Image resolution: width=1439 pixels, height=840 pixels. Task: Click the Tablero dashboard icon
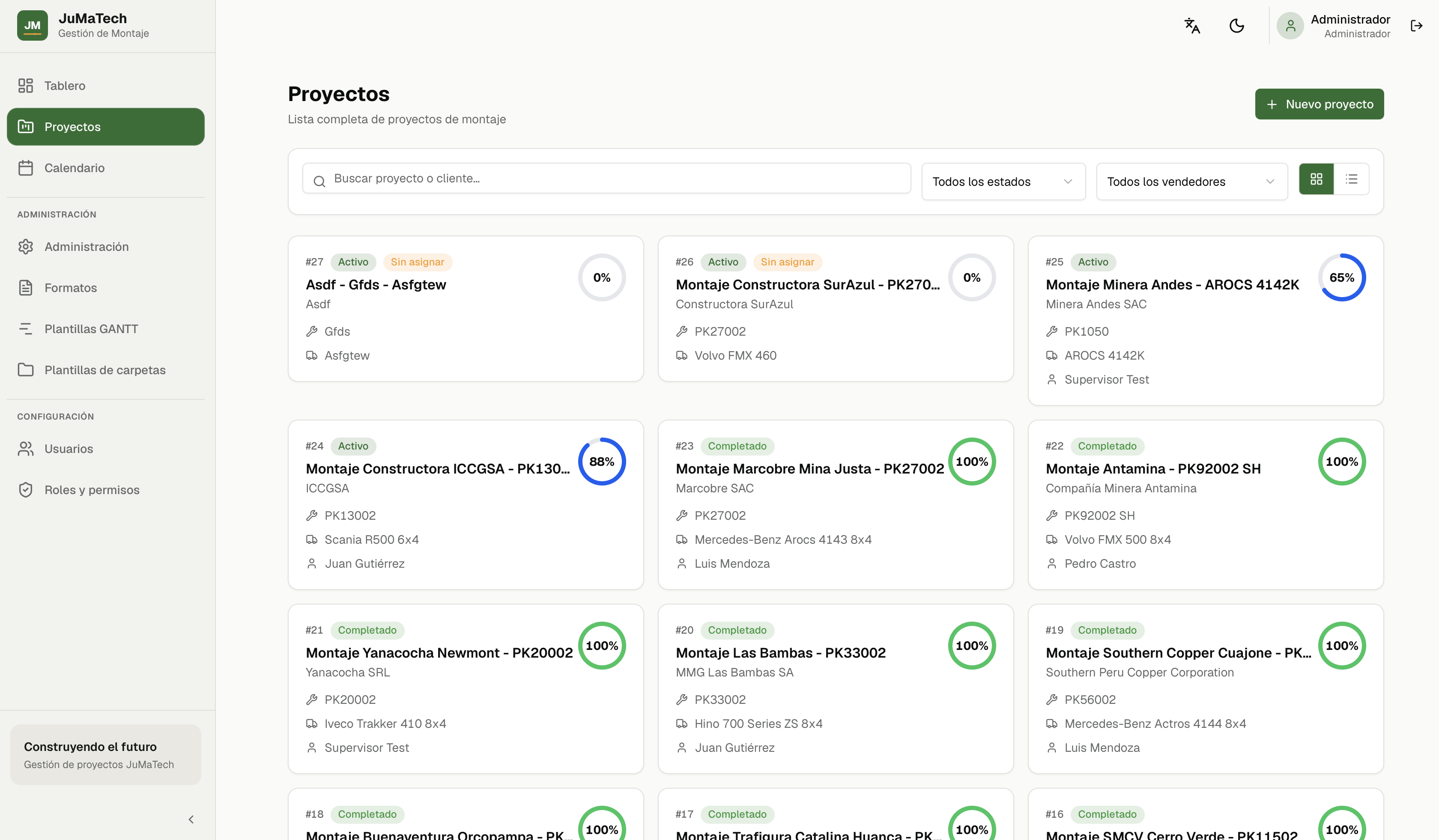[x=26, y=86]
